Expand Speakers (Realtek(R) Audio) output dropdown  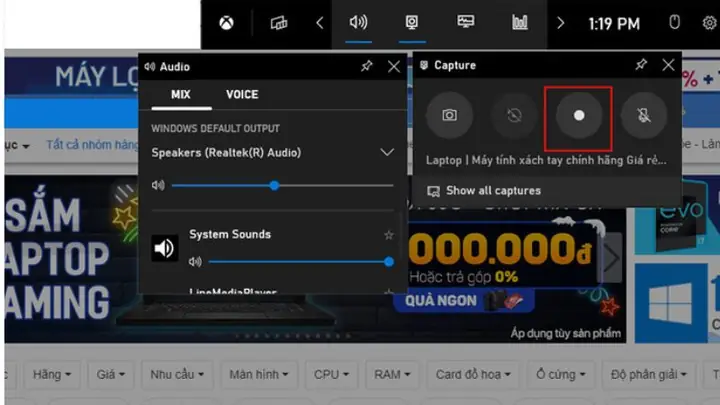coord(387,152)
